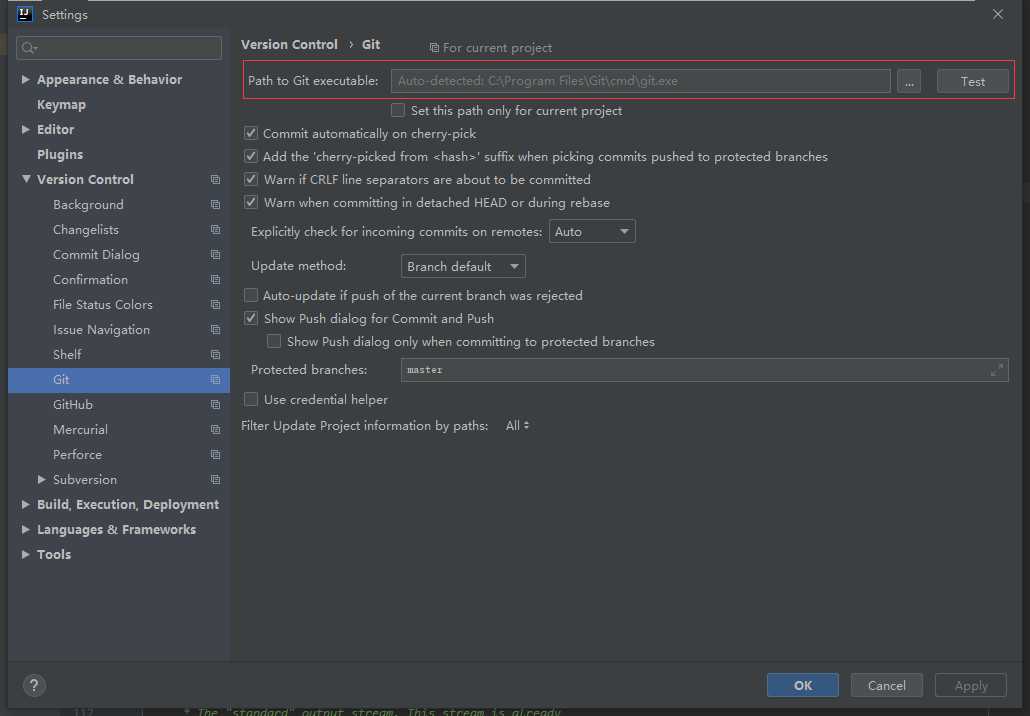This screenshot has height=716, width=1030.
Task: Expand Languages & Frameworks section
Action: pyautogui.click(x=25, y=529)
